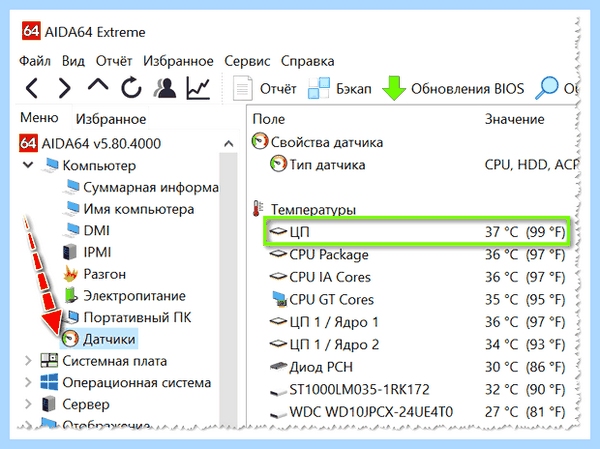Image resolution: width=600 pixels, height=449 pixels.
Task: Expand the Системная плата node
Action: pos(28,361)
